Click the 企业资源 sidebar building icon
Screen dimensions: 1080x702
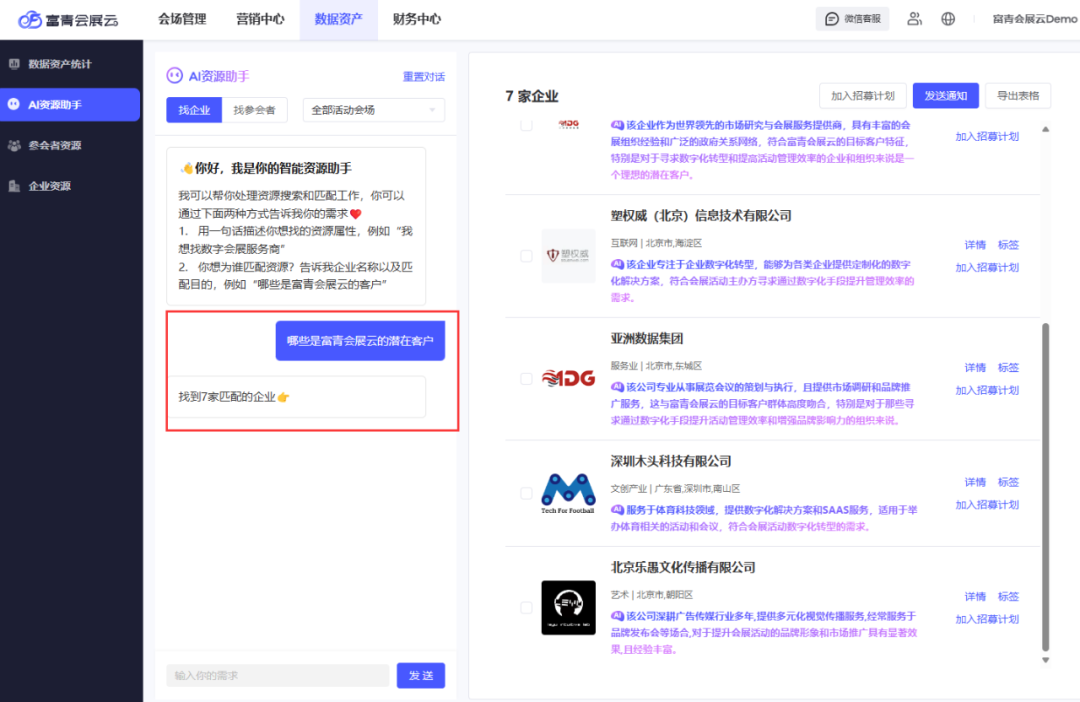(14, 186)
